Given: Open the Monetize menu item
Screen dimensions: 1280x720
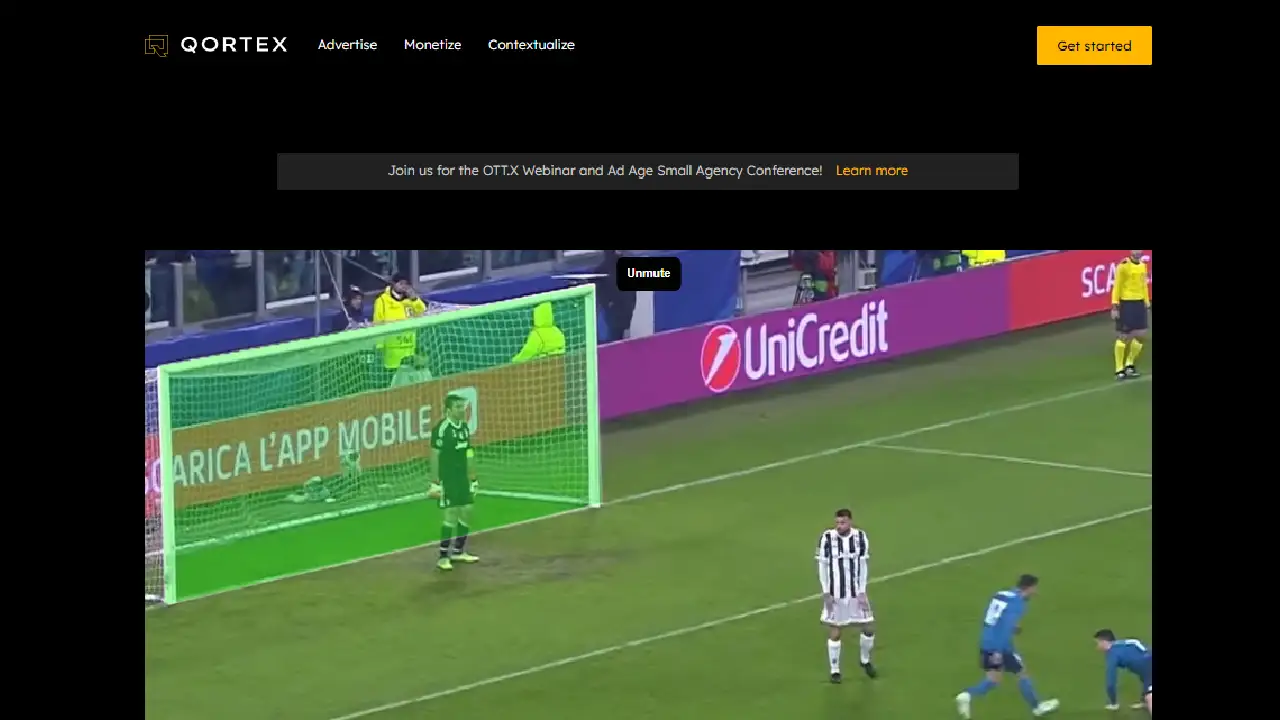Looking at the screenshot, I should [432, 45].
